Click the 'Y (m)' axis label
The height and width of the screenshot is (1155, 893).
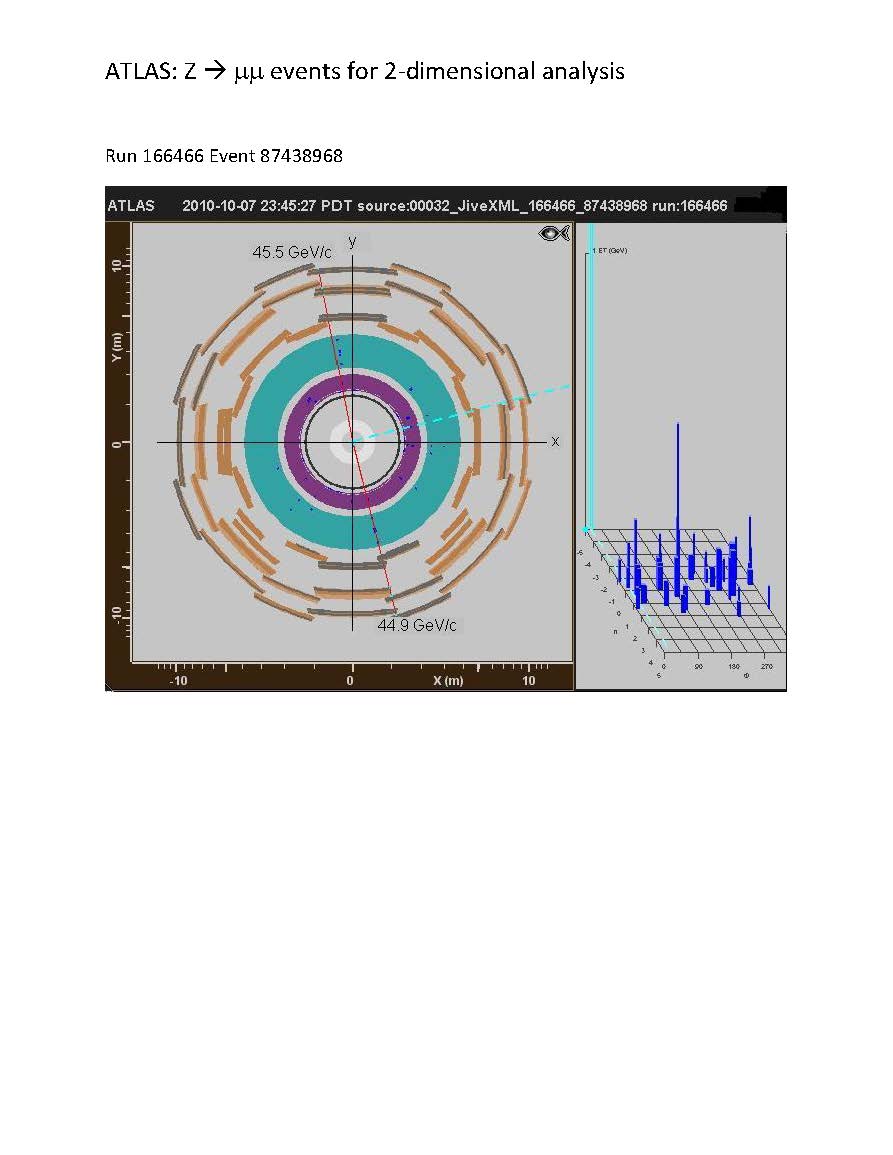click(116, 347)
